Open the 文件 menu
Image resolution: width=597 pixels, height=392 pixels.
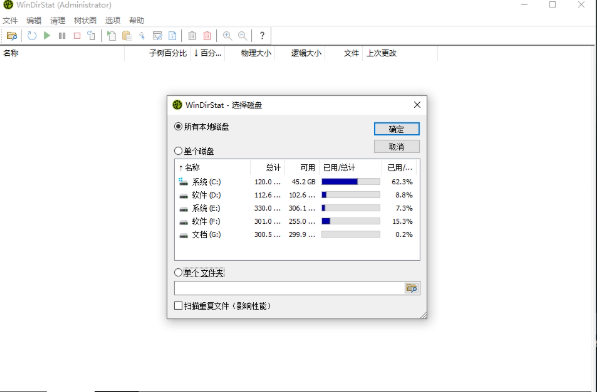pos(10,21)
